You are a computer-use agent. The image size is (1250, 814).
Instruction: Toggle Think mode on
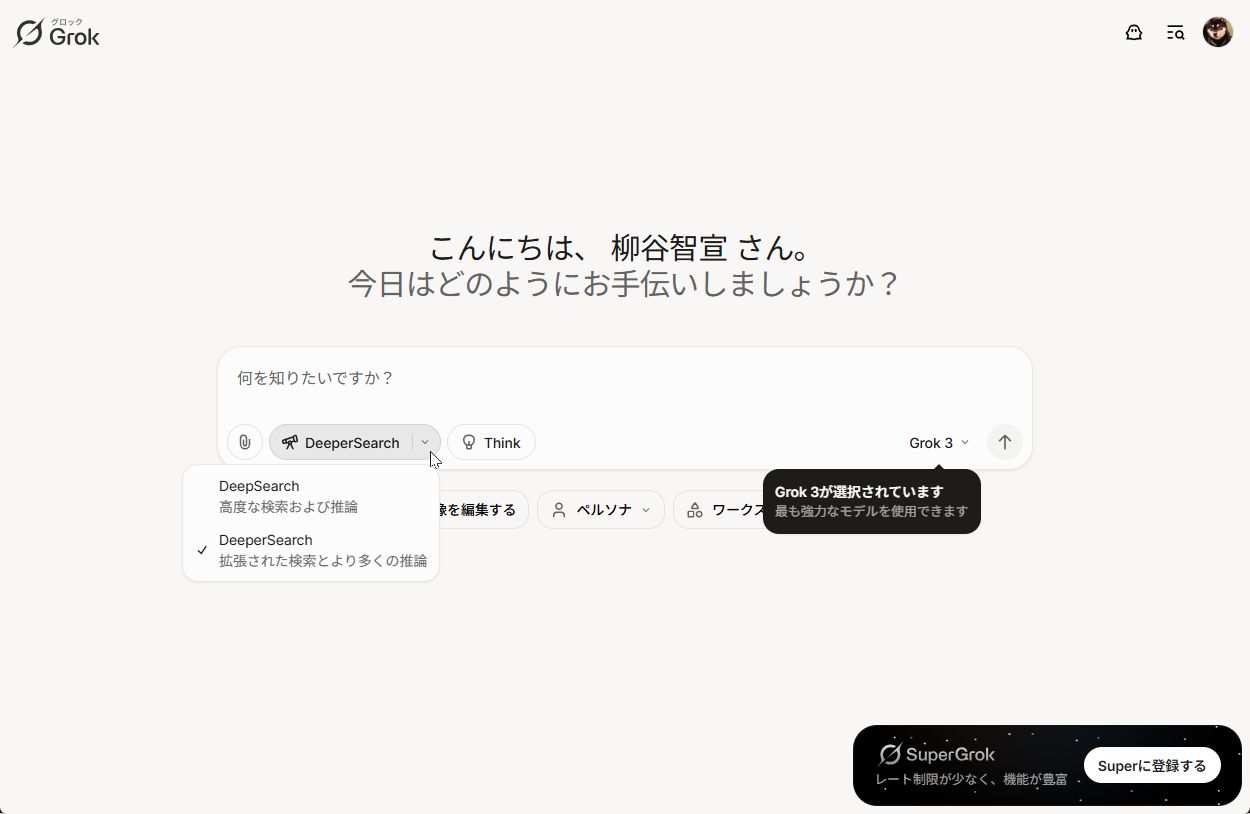[x=491, y=442]
